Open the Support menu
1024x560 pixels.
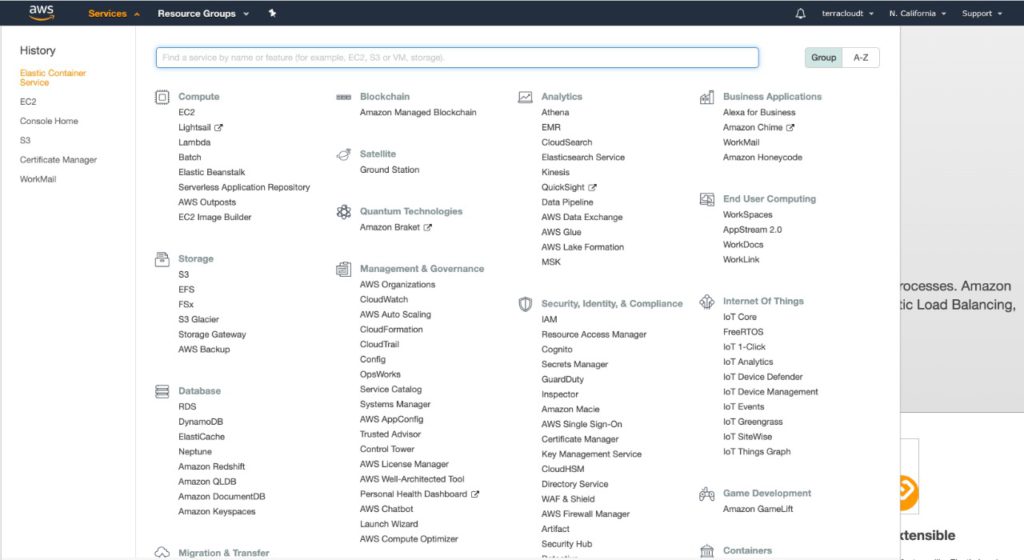981,14
